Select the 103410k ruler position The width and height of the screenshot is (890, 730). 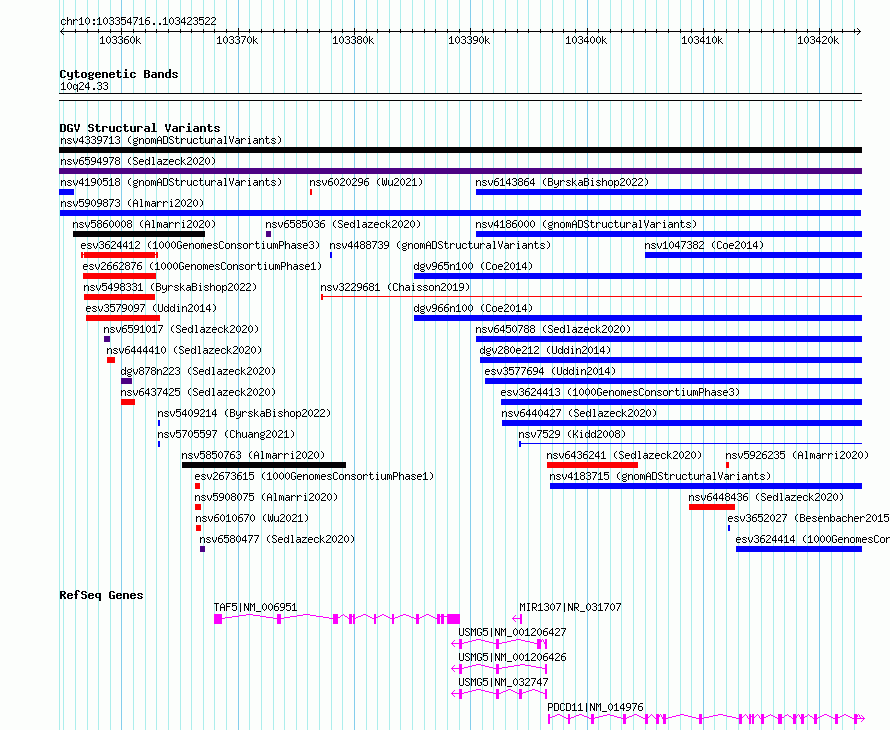tap(702, 40)
